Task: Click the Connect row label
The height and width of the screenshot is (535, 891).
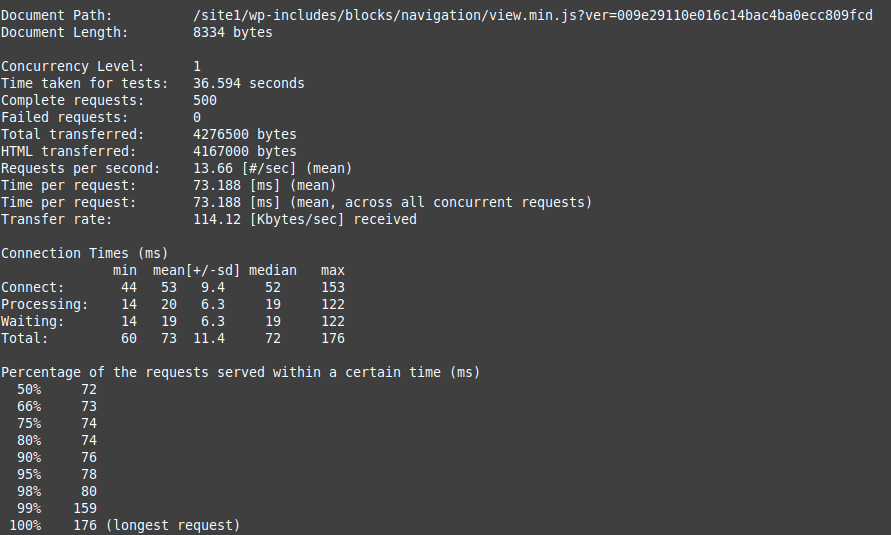Action: pos(32,287)
